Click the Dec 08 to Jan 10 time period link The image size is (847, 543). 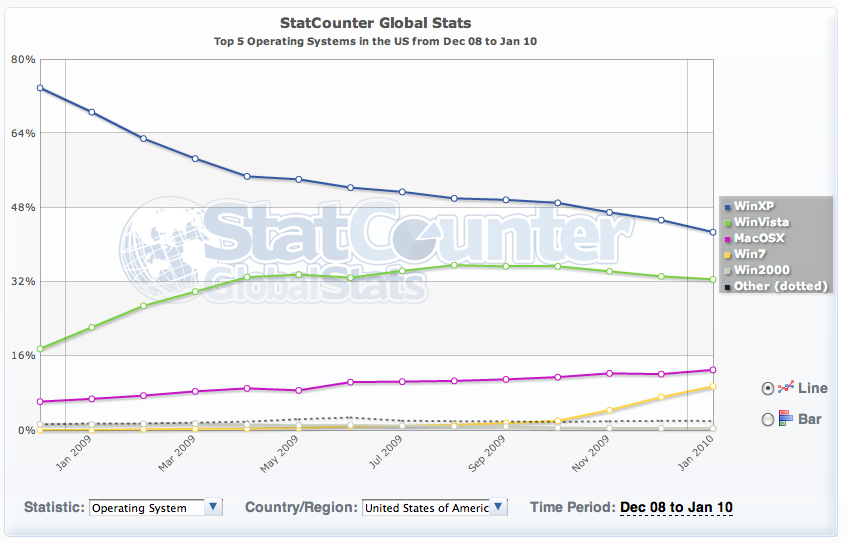[676, 508]
